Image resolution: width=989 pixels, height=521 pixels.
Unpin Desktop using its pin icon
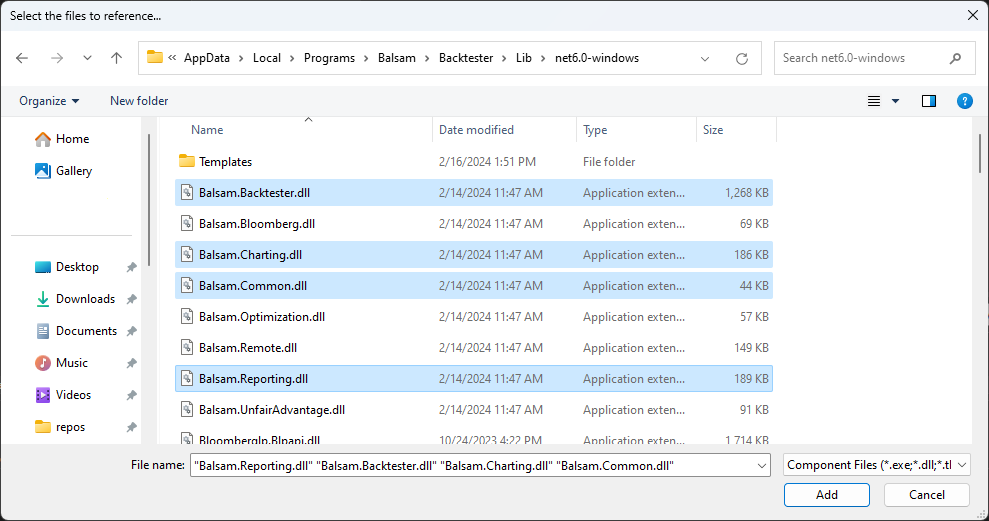[131, 267]
